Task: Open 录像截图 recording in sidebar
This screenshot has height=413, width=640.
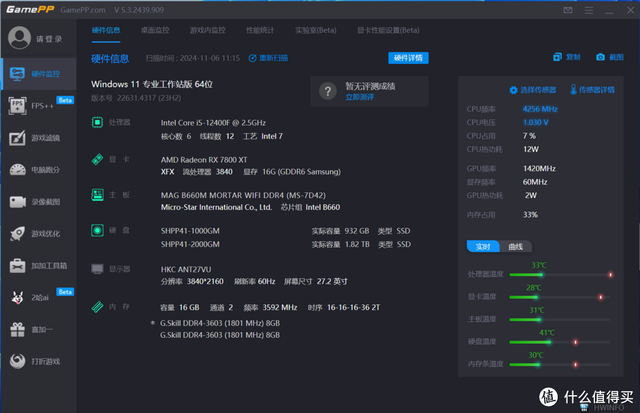Action: (x=39, y=202)
